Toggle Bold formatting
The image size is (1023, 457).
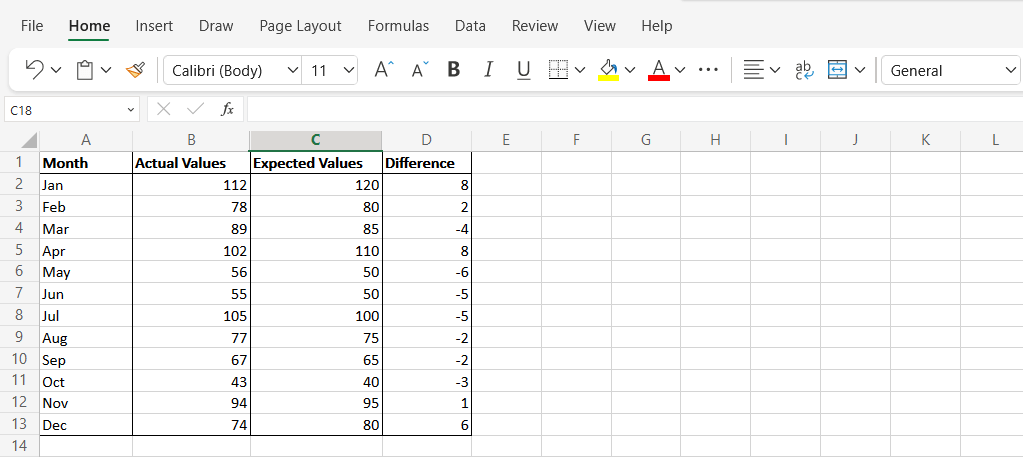pos(454,69)
